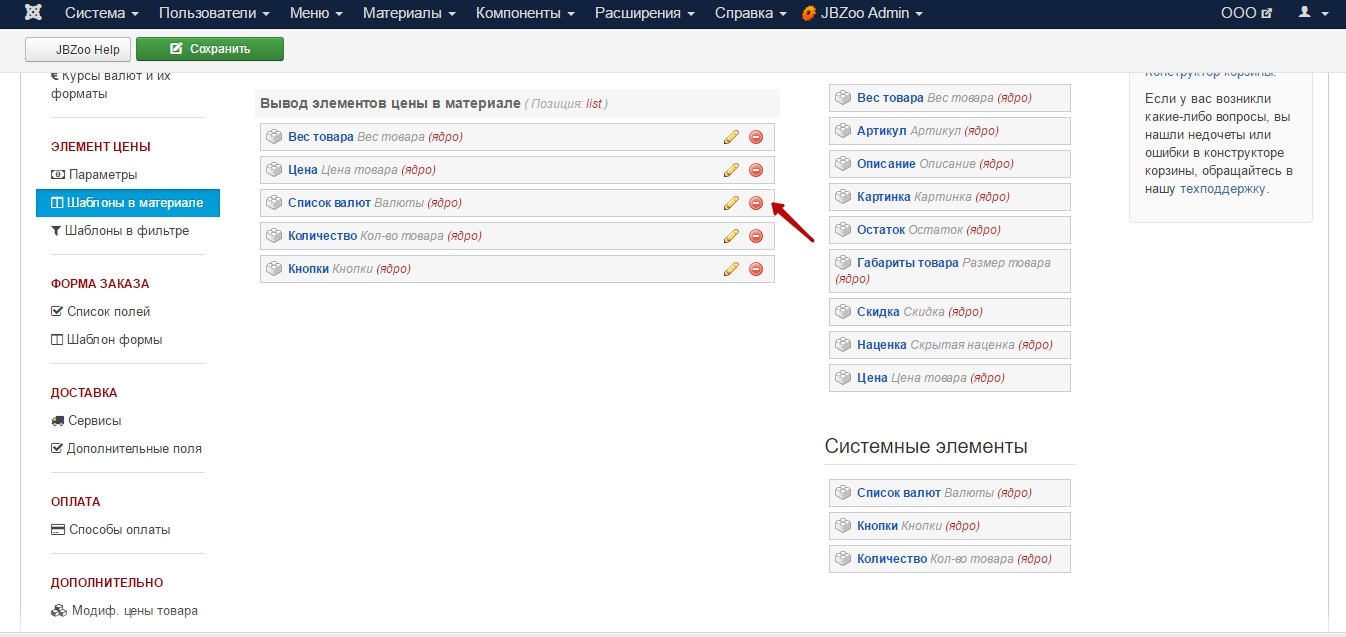
Task: Click pencil icon for Цена element
Action: pos(731,170)
